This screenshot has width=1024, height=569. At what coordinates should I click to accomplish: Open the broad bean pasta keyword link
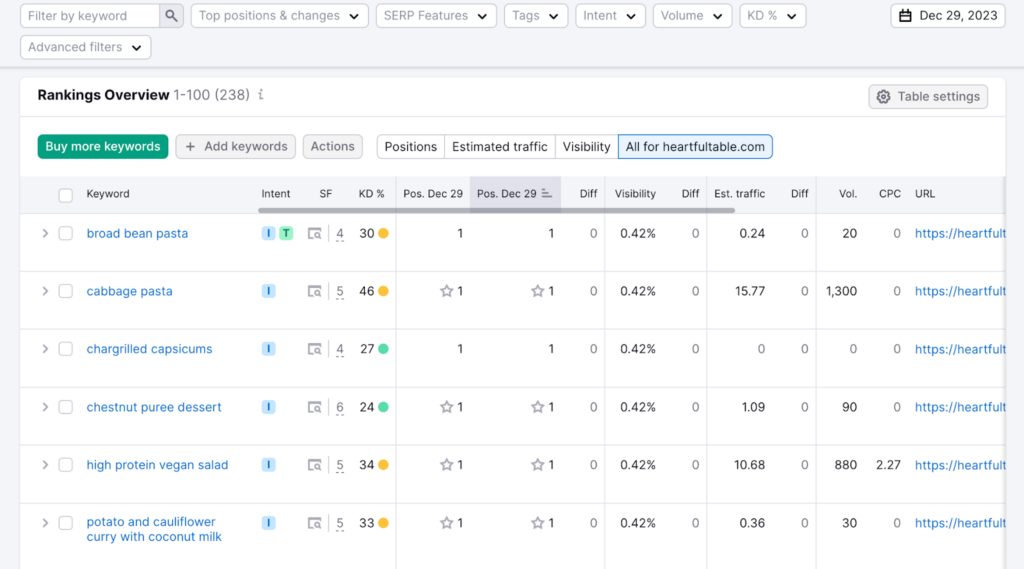137,233
